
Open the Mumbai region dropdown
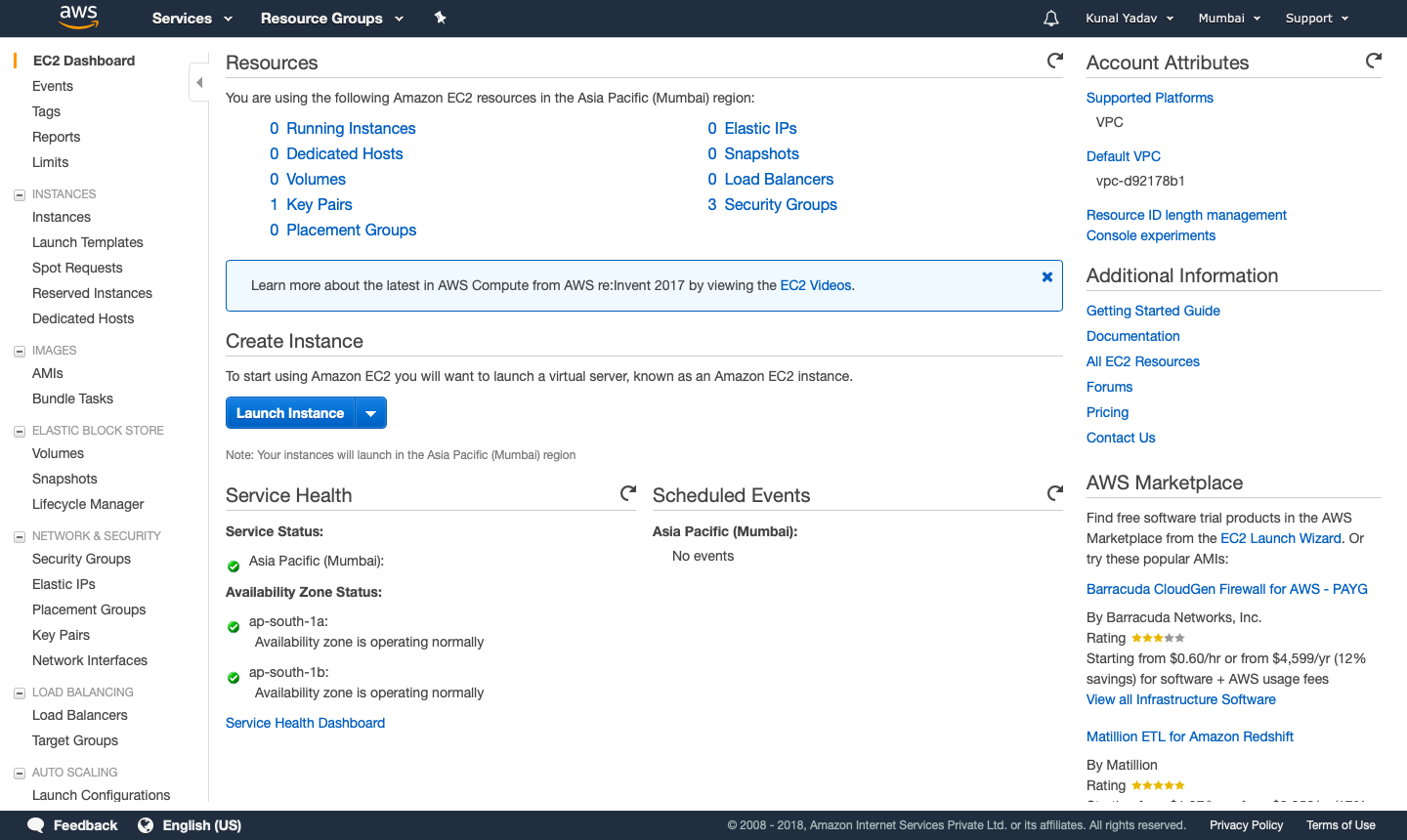click(1229, 19)
